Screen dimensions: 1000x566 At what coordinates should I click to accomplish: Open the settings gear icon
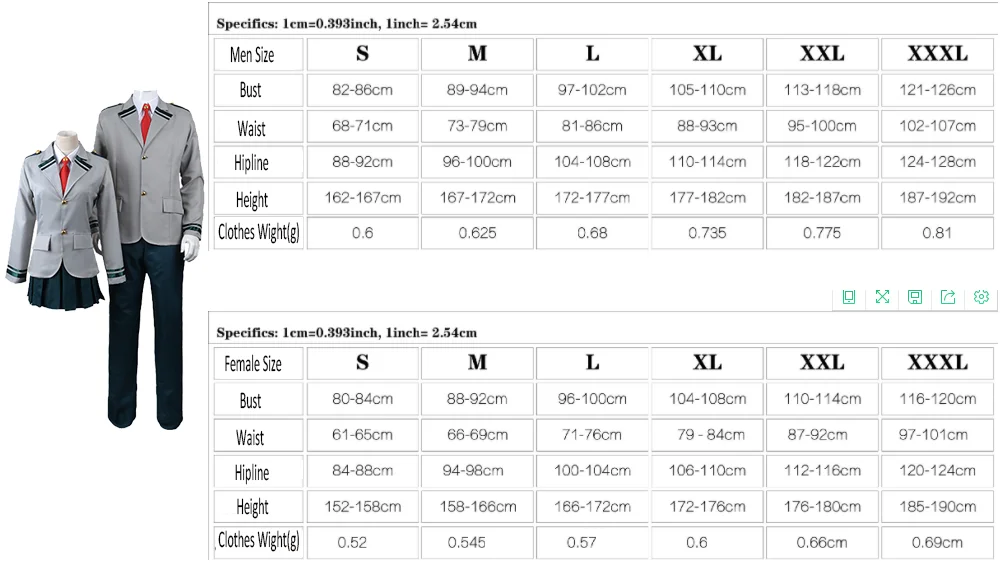(x=981, y=297)
